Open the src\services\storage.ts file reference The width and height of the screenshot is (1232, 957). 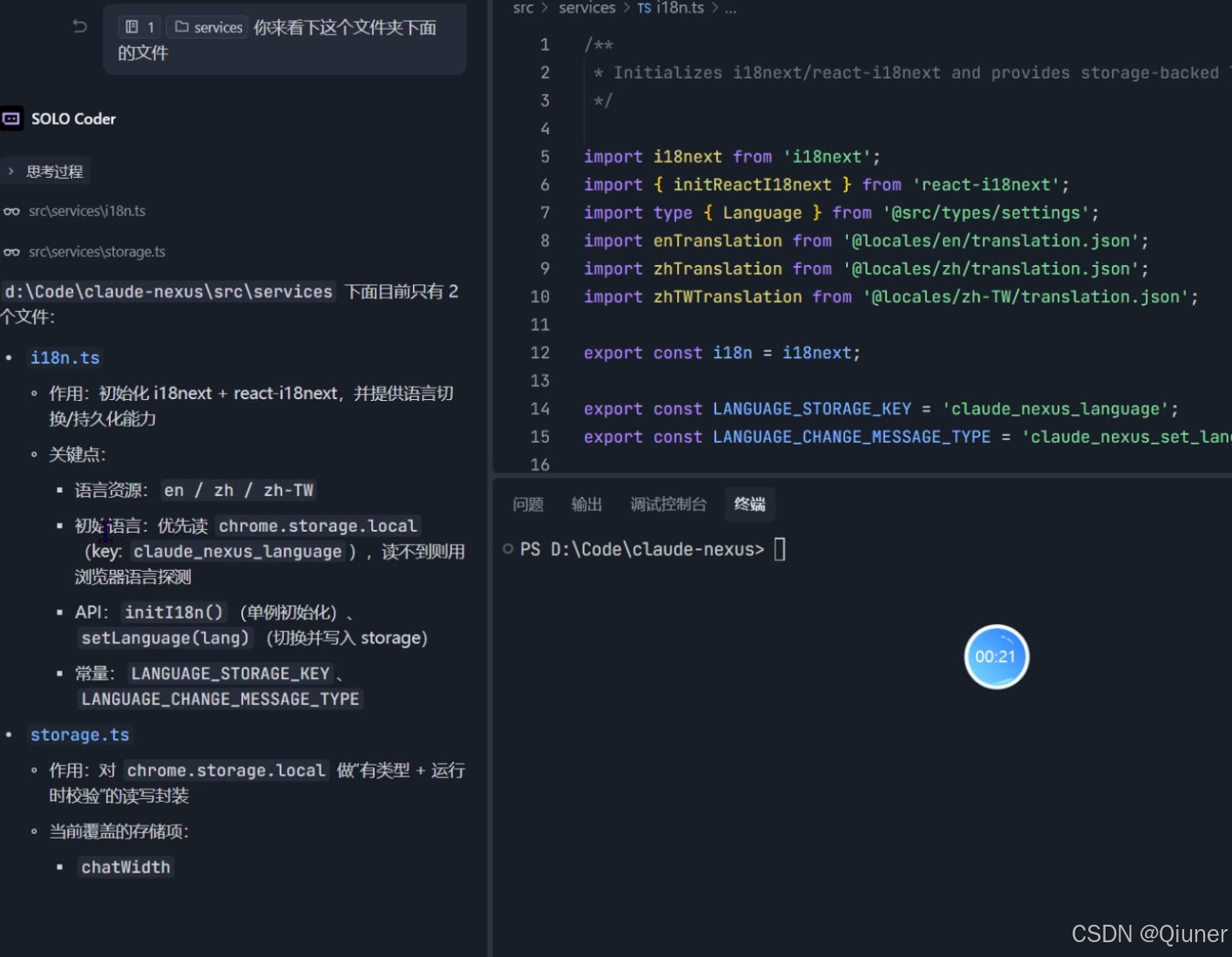click(97, 252)
